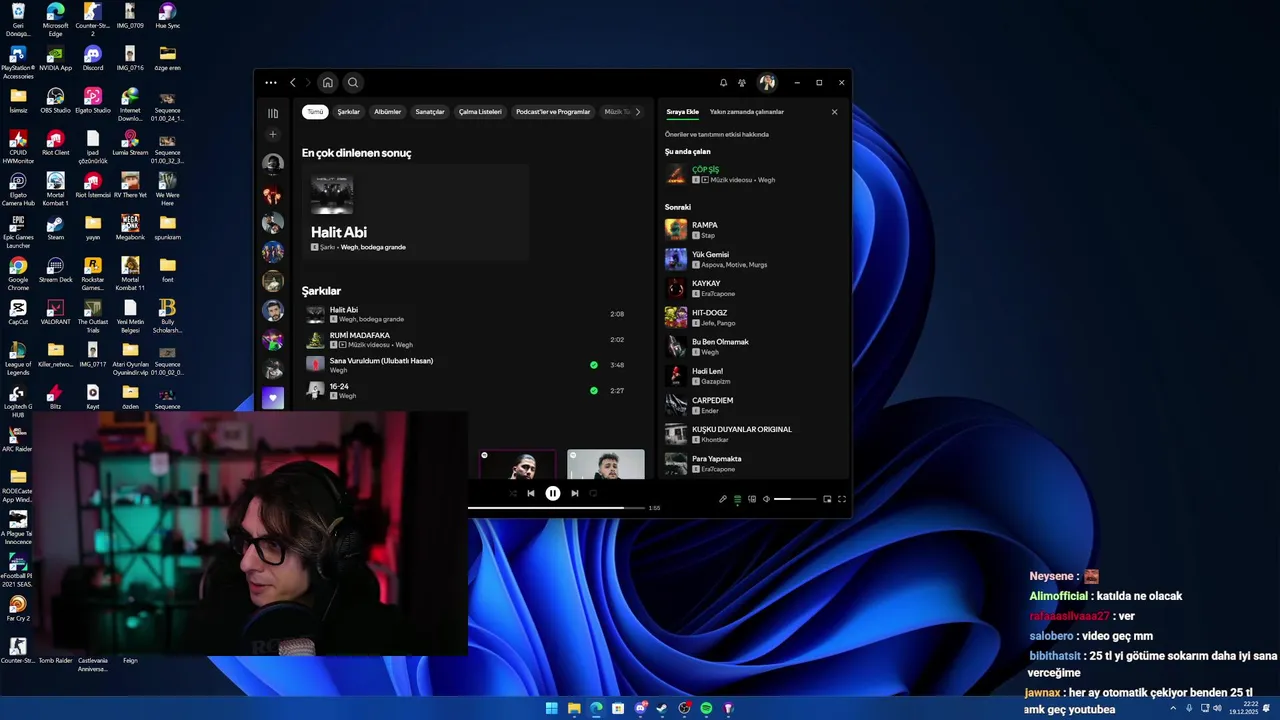Image resolution: width=1280 pixels, height=720 pixels.
Task: Open Spotify home via the house icon
Action: point(327,83)
